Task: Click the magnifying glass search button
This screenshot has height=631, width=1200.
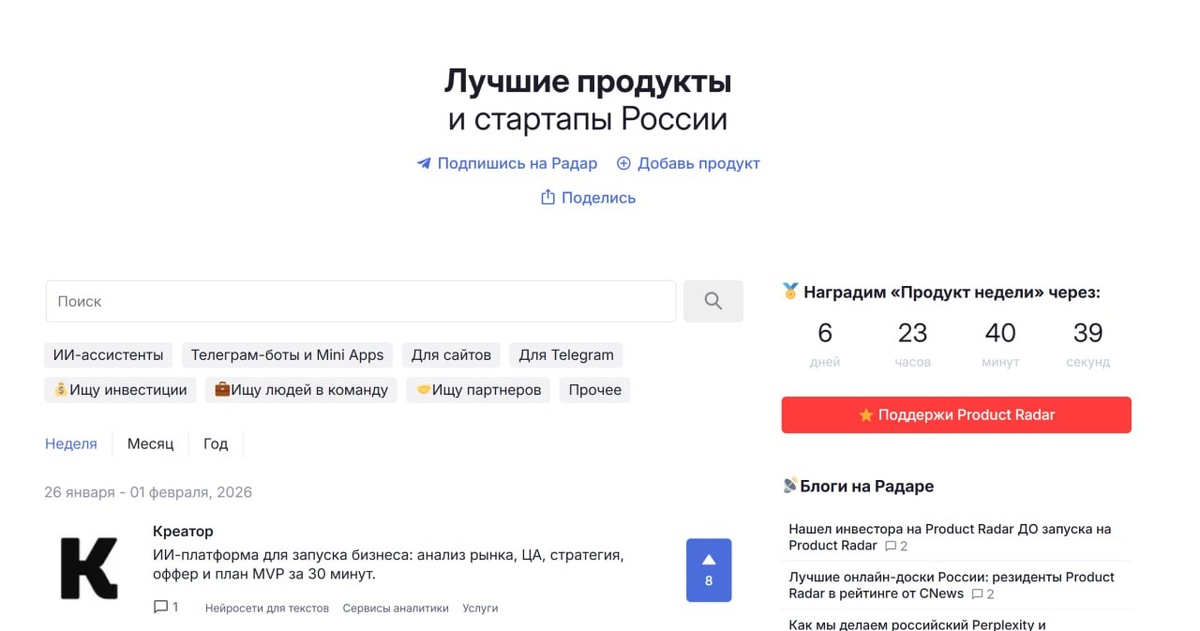Action: (713, 301)
